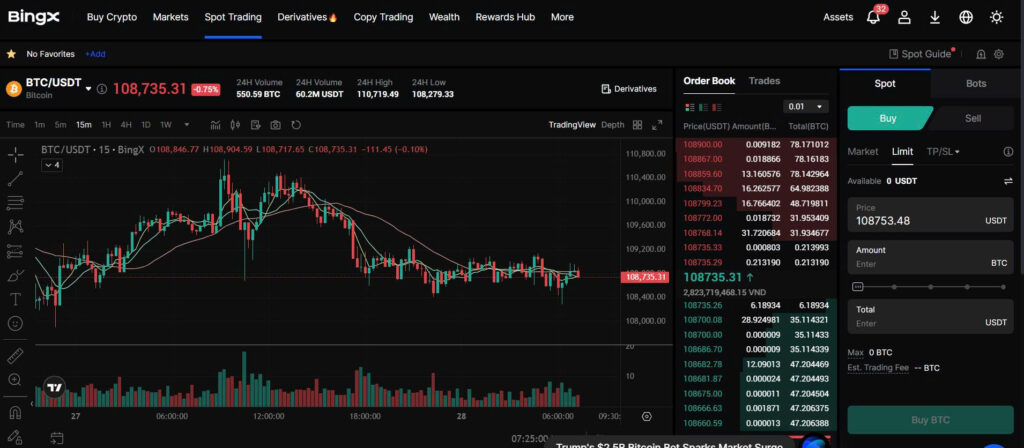The width and height of the screenshot is (1024, 448).
Task: Open the go-to-date calendar icon
Action: [x=57, y=438]
